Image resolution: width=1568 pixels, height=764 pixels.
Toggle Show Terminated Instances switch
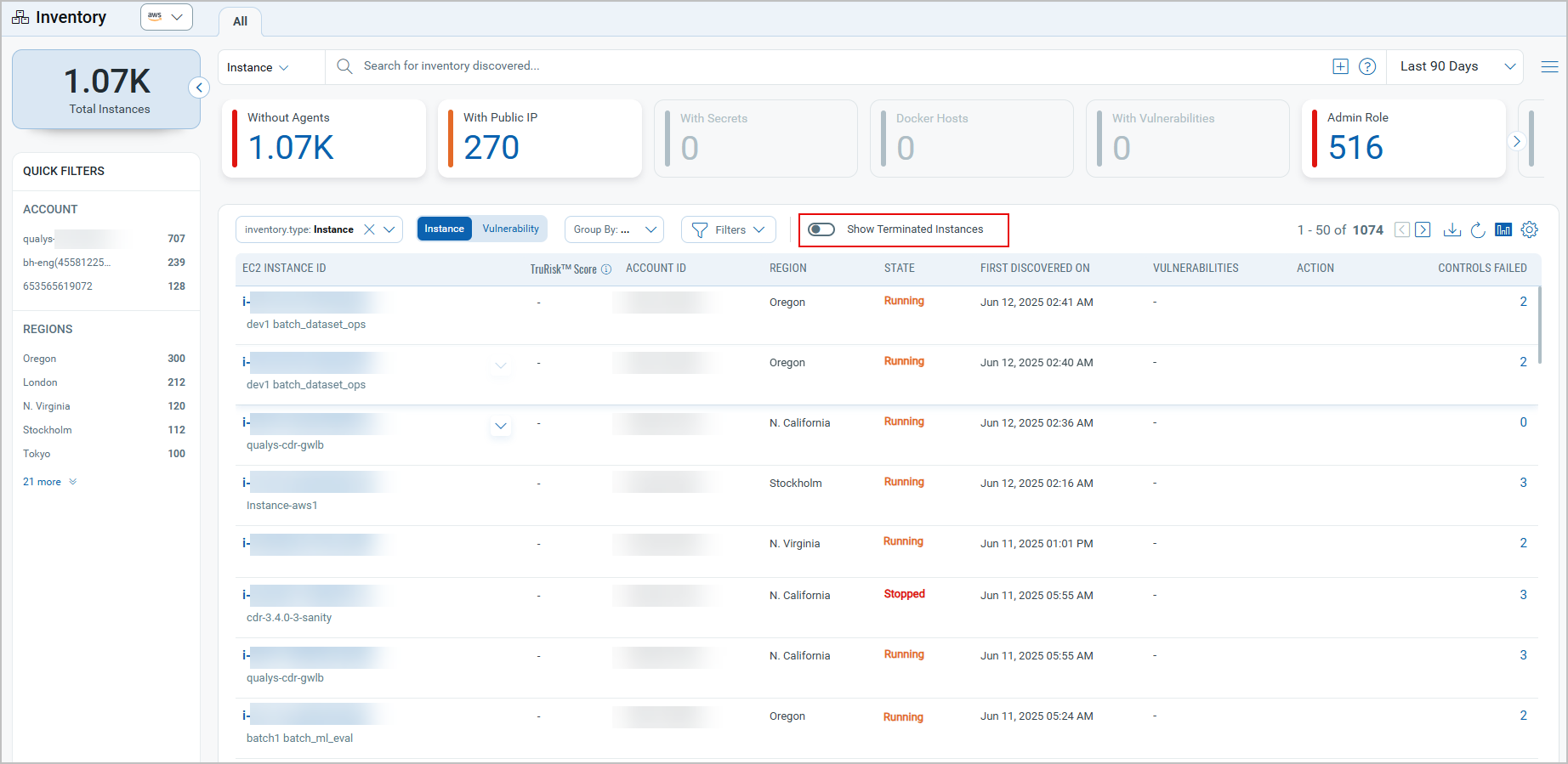pos(821,229)
